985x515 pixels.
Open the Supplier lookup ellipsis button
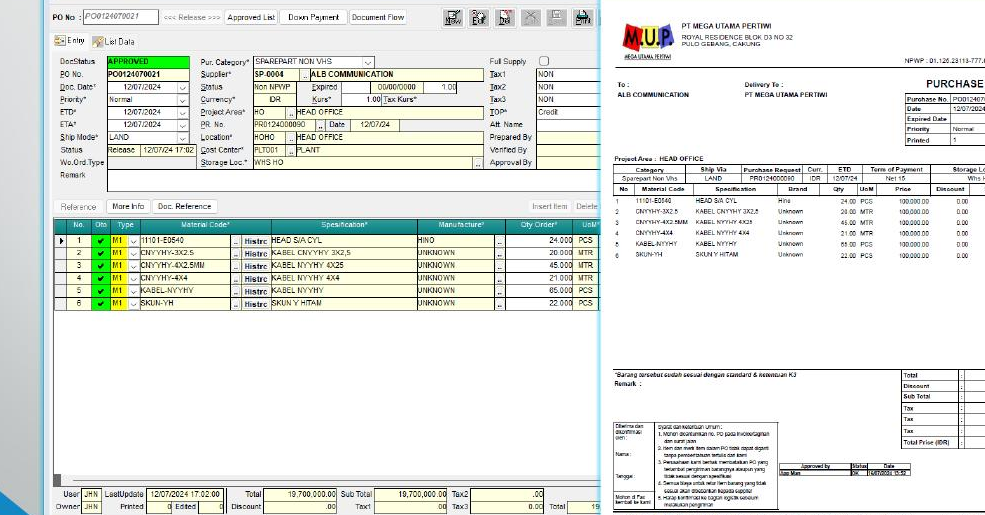(305, 75)
